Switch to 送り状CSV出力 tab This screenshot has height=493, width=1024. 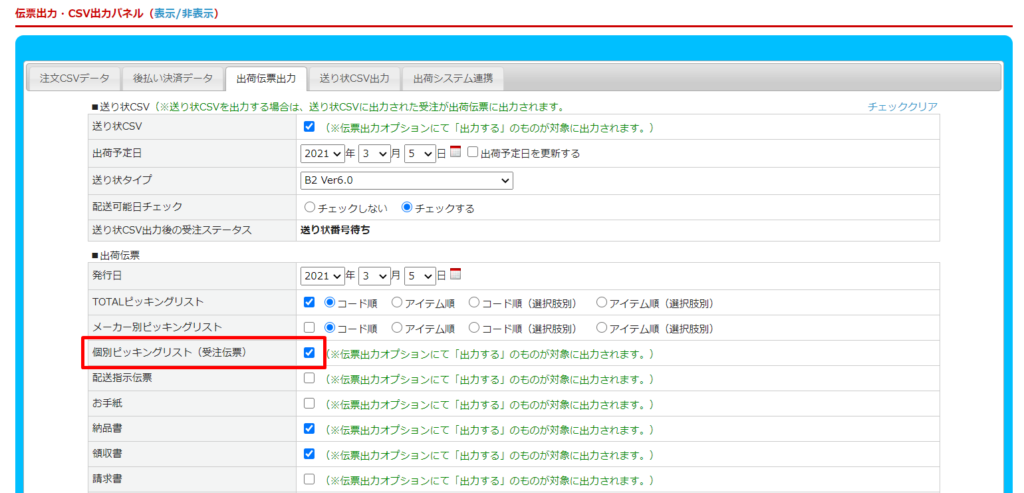pos(354,78)
